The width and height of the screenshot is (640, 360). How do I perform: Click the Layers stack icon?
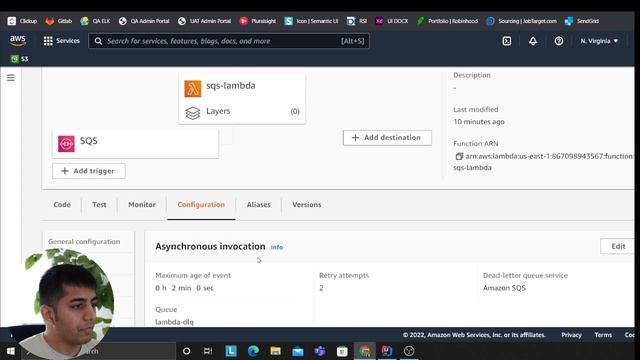pyautogui.click(x=193, y=113)
